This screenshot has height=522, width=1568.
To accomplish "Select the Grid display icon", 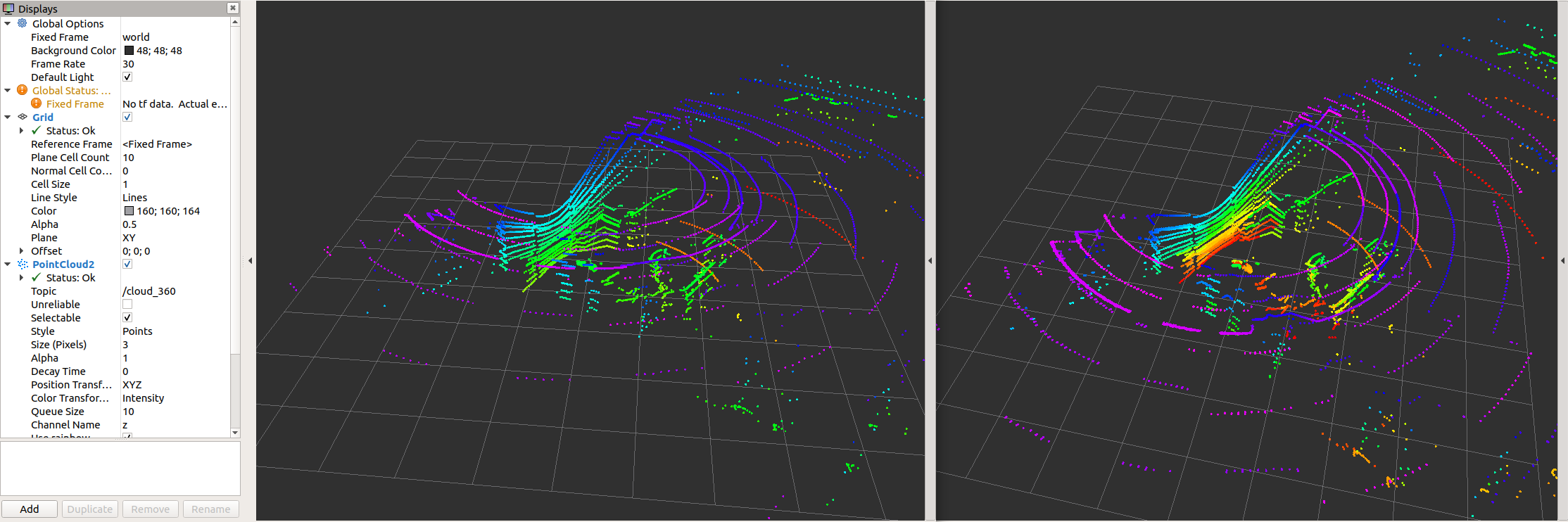I will [23, 117].
